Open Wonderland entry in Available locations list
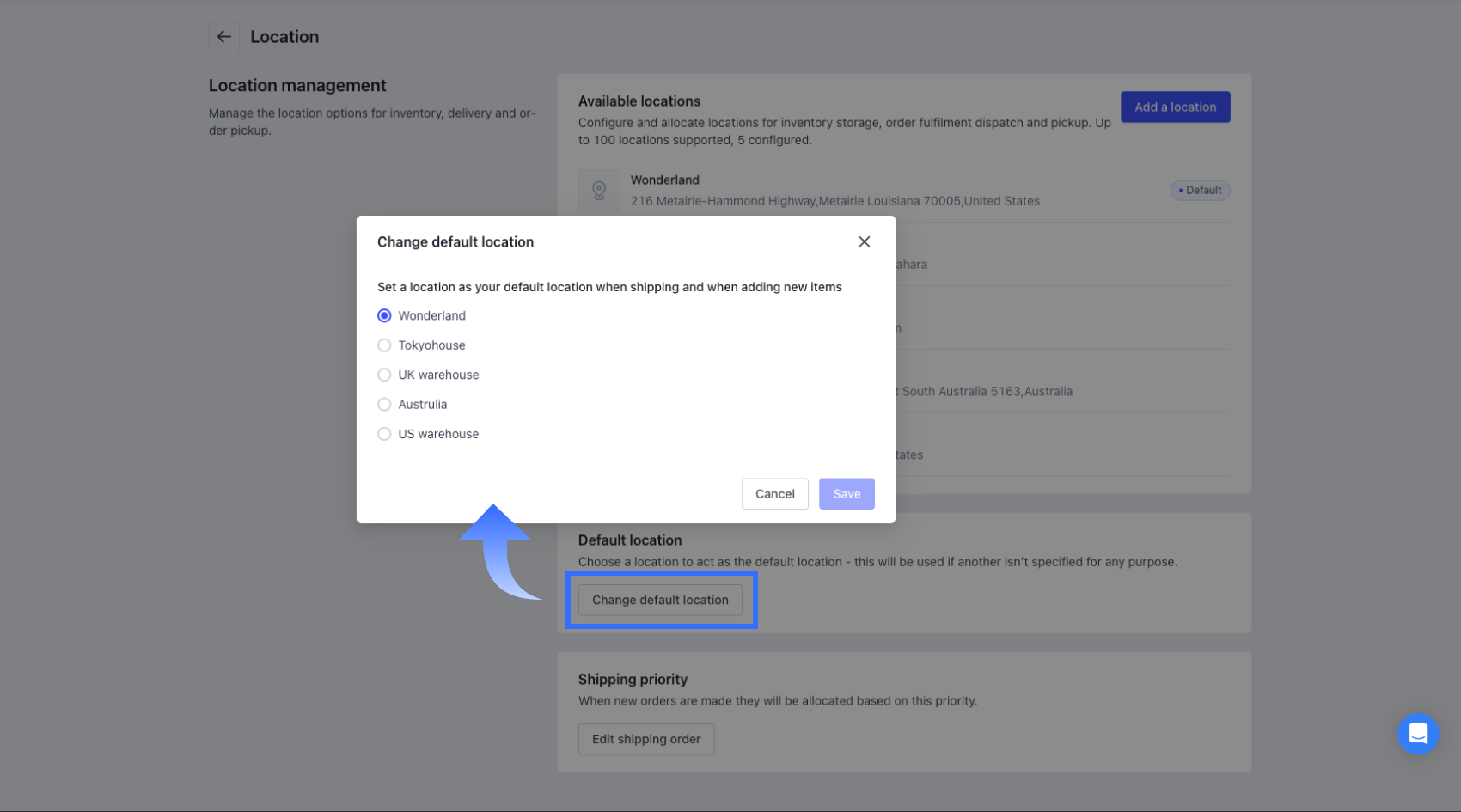 (x=665, y=180)
